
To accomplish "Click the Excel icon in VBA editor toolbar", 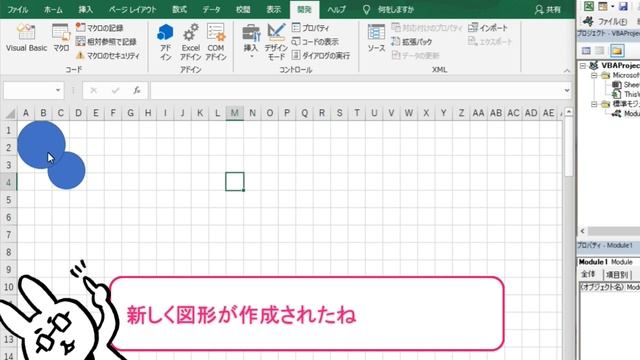I will 589,6.
